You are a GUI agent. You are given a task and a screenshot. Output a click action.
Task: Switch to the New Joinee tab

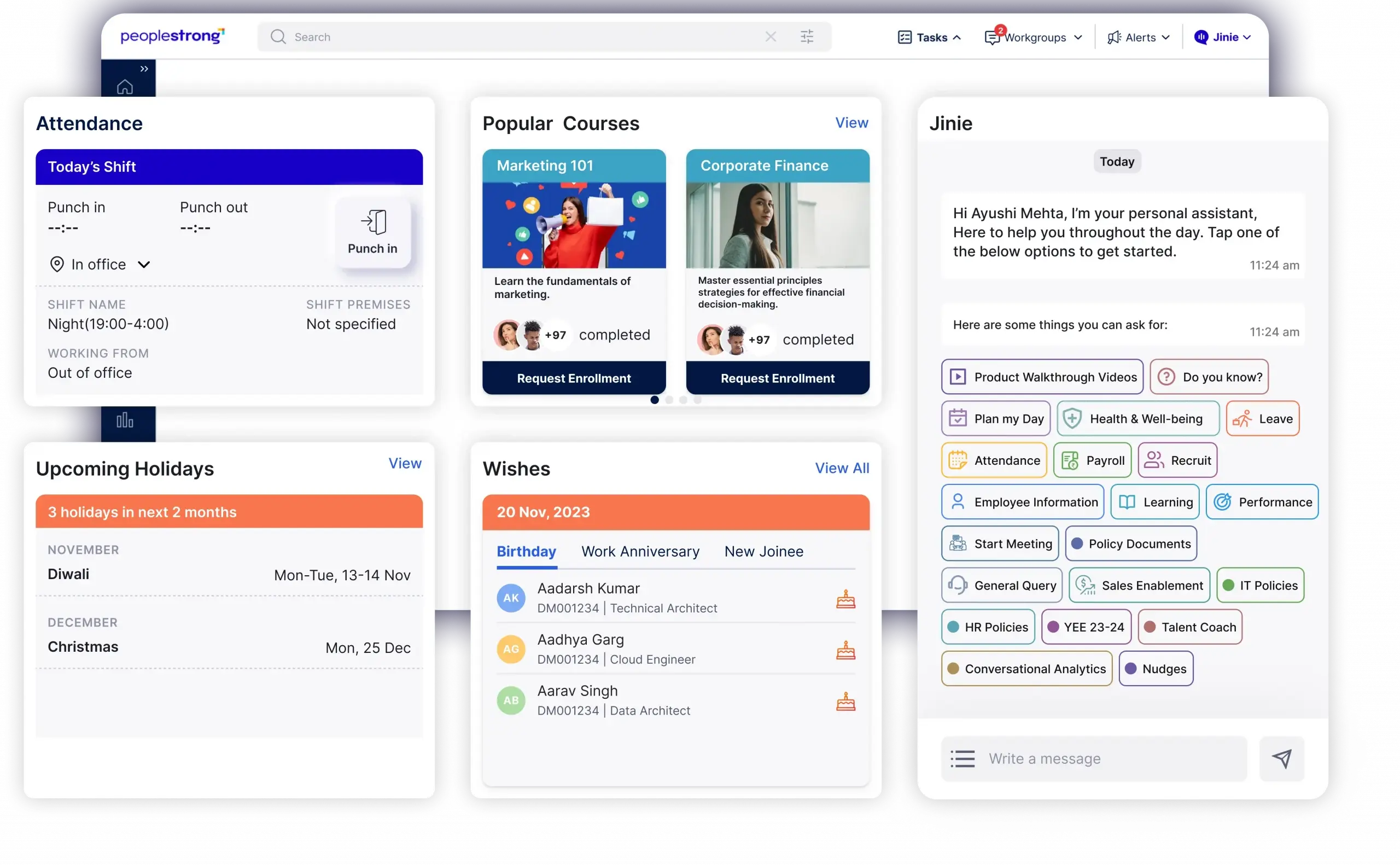point(764,552)
